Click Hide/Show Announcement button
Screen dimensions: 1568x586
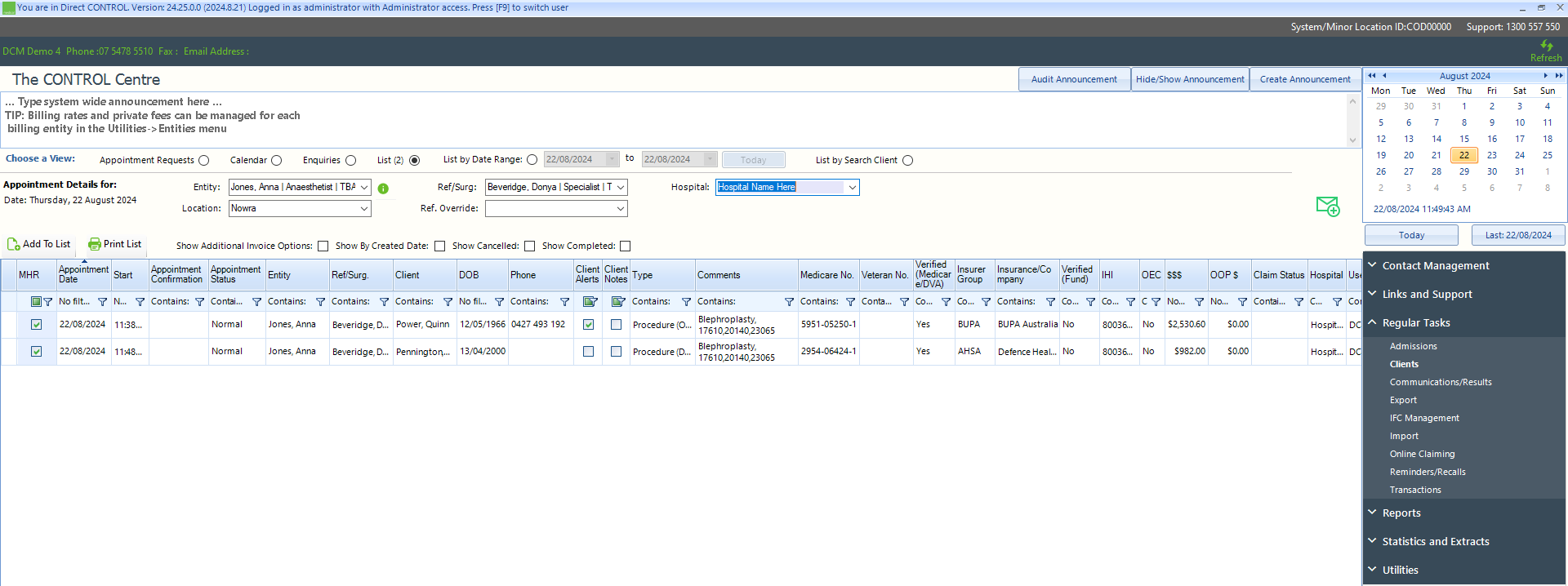click(1190, 80)
